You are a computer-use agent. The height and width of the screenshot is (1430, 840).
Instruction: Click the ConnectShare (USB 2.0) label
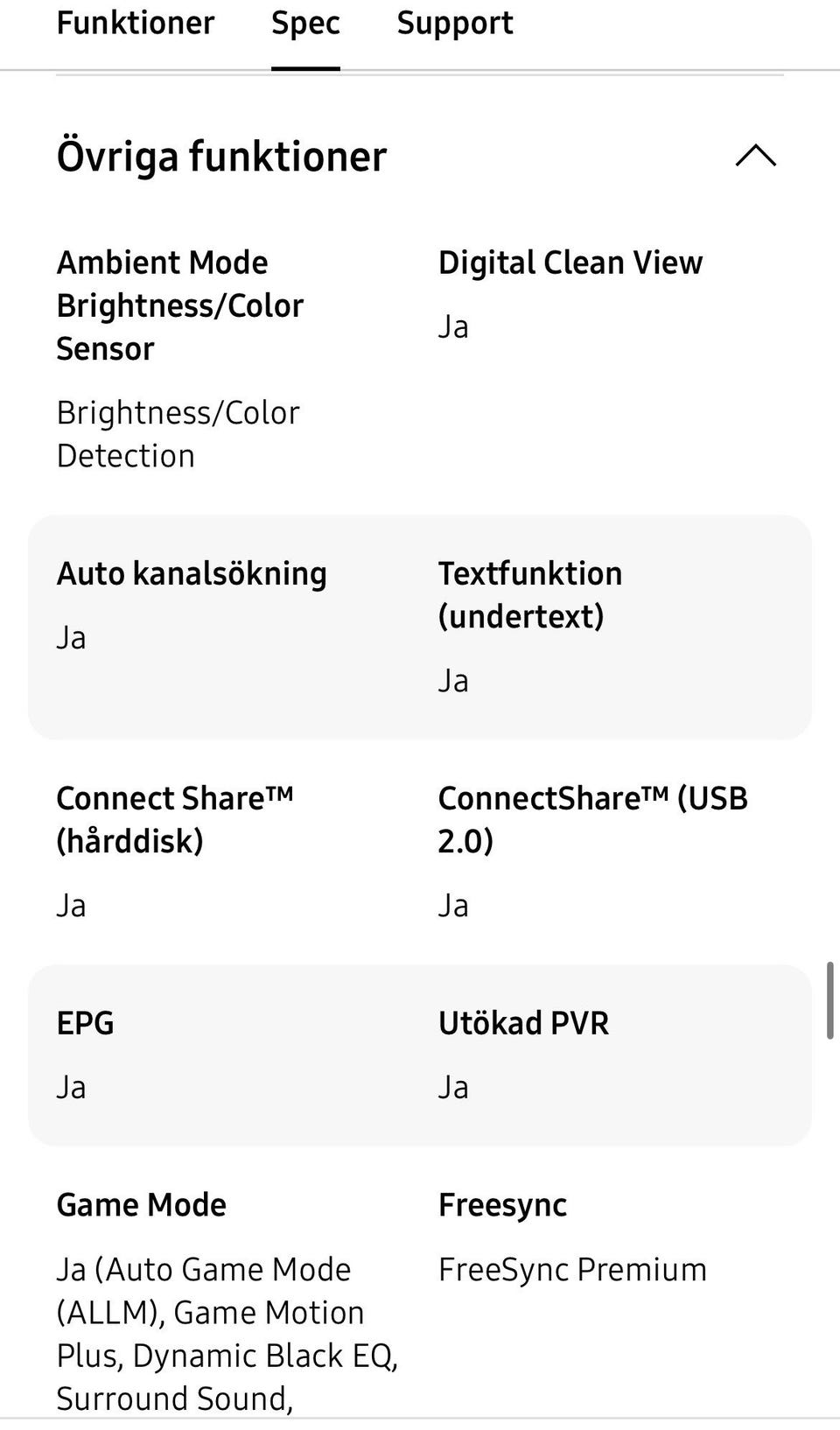[592, 819]
